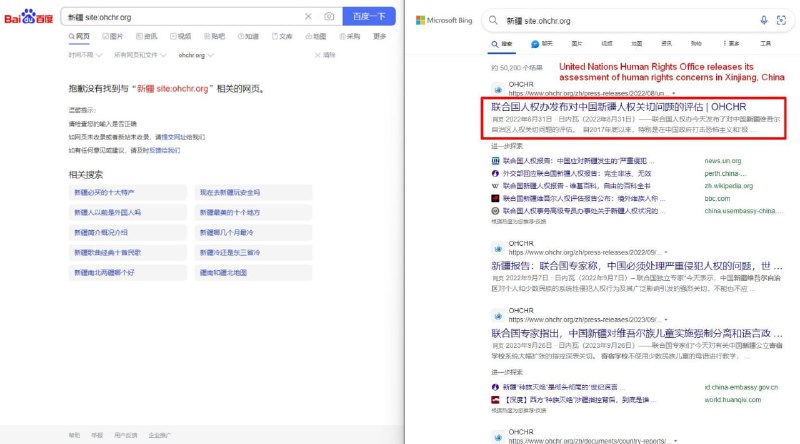Click Bing search magnifier icon in box
This screenshot has width=800, height=444.
coord(493,20)
